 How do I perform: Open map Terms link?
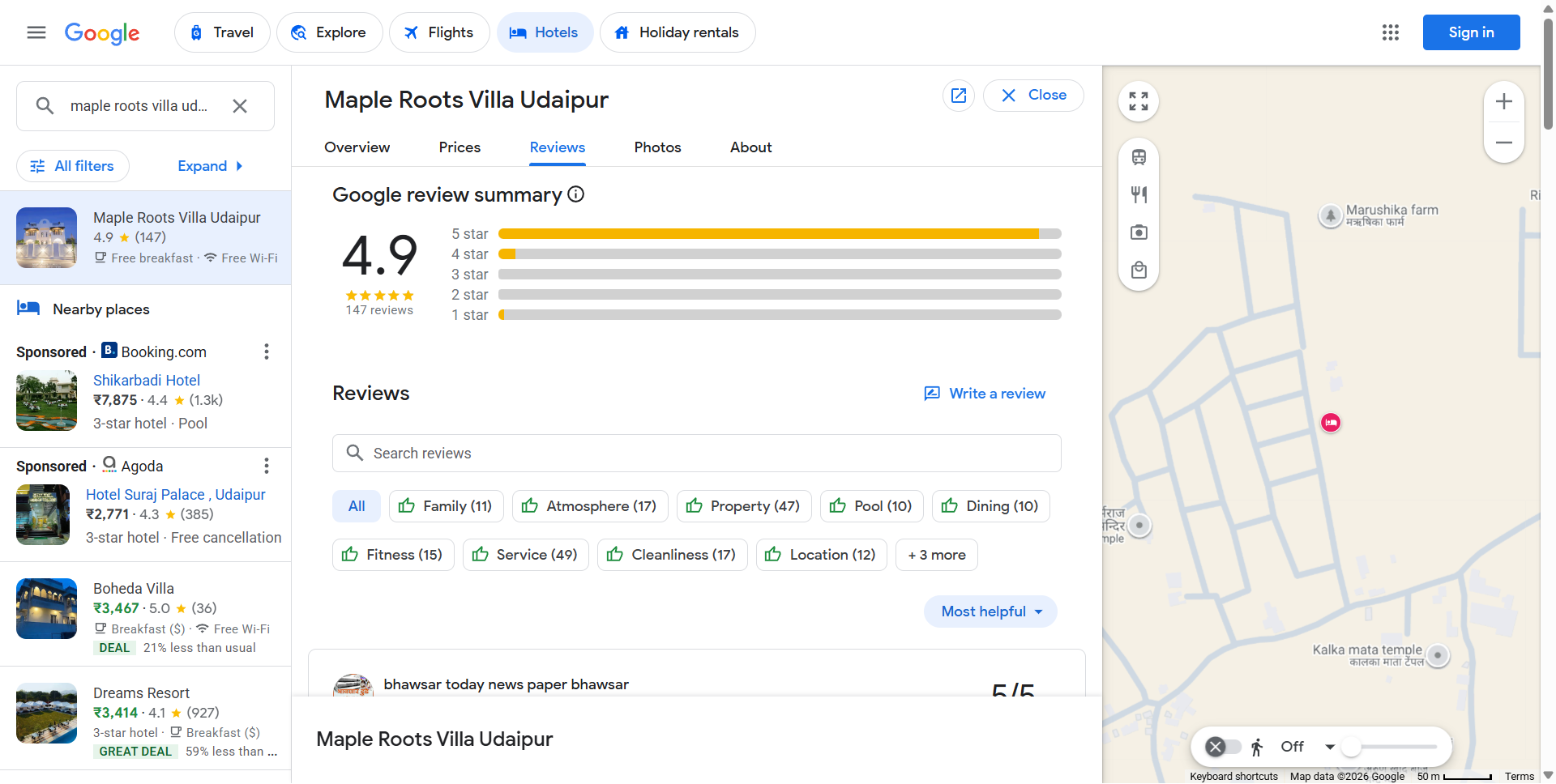tap(1520, 777)
